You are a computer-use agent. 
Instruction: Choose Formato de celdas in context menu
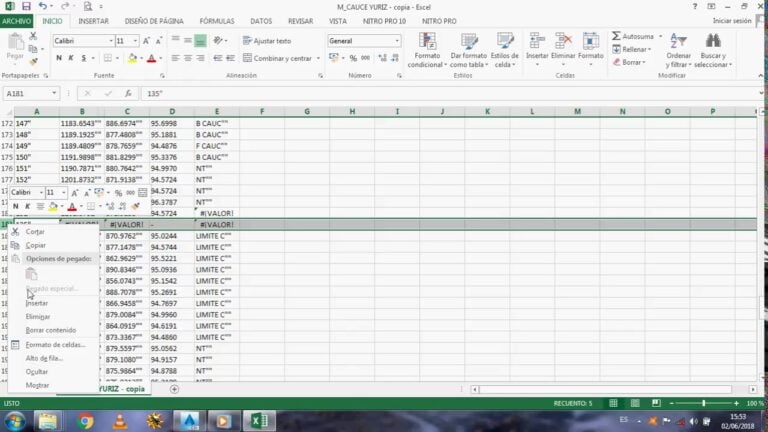click(54, 345)
